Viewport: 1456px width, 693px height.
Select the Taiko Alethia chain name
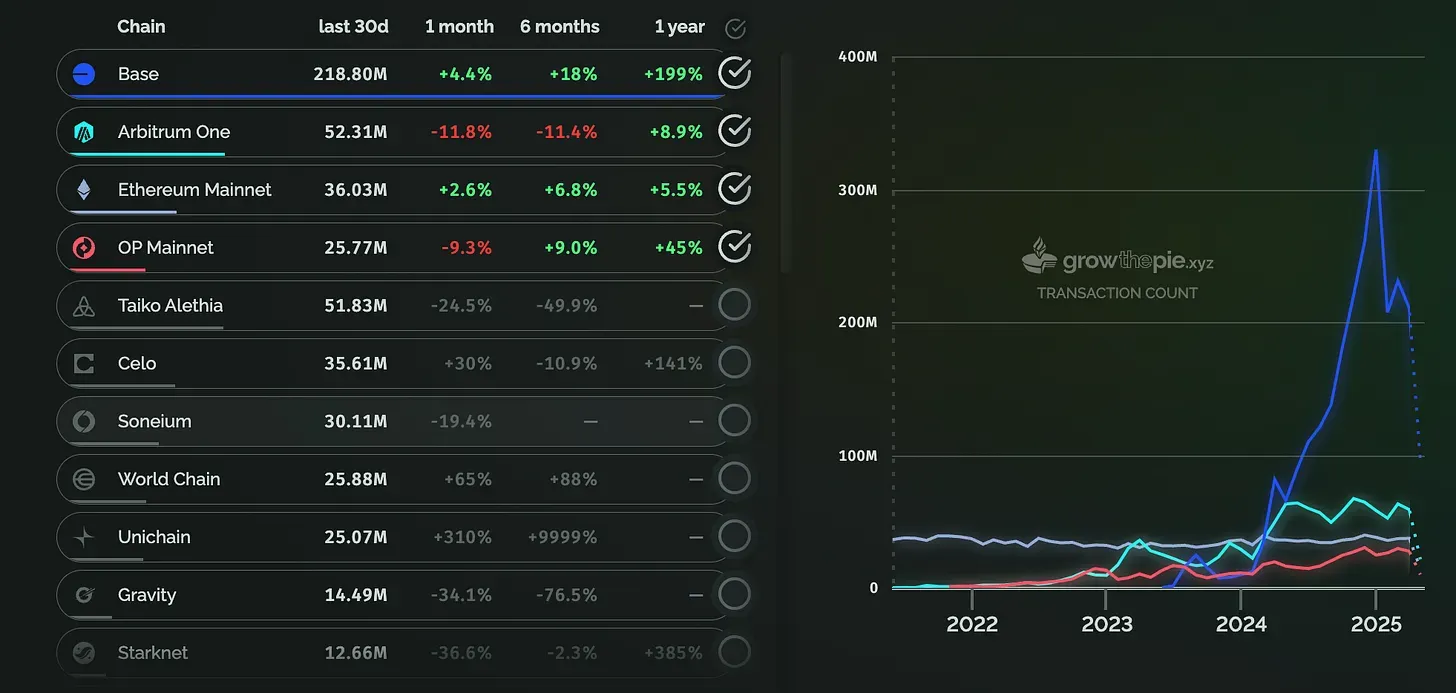click(x=170, y=306)
